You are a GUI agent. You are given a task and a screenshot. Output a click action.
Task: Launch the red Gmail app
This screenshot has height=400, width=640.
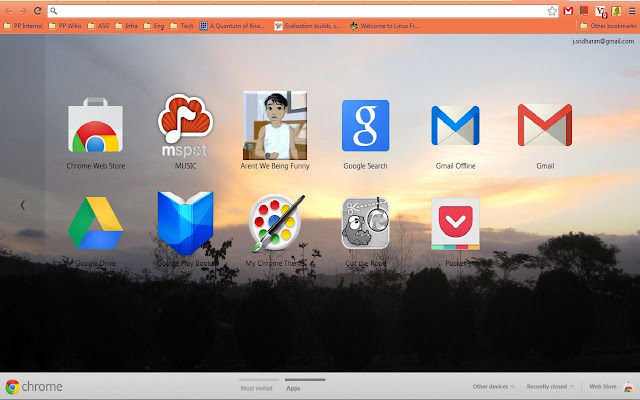545,125
